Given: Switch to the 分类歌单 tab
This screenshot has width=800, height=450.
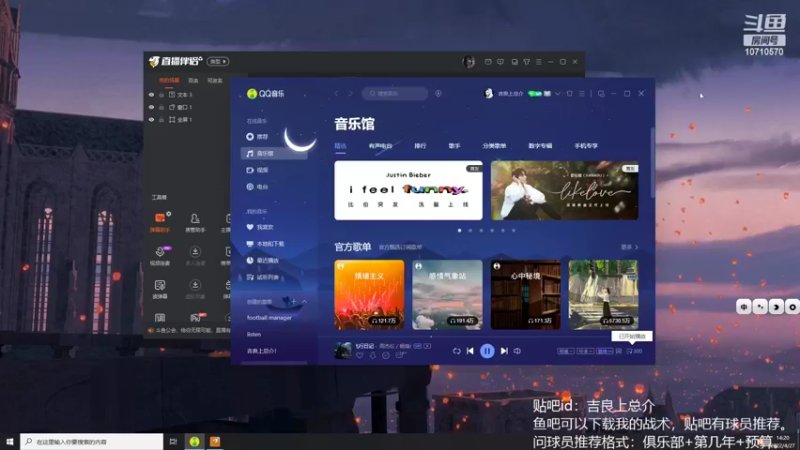Looking at the screenshot, I should (x=494, y=146).
